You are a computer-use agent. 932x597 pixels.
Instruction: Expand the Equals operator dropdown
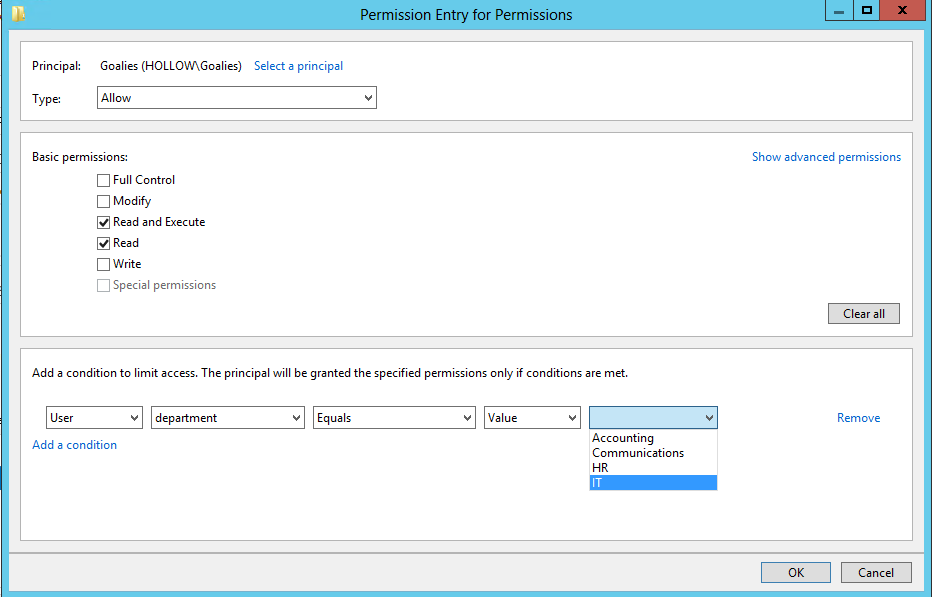tap(394, 418)
